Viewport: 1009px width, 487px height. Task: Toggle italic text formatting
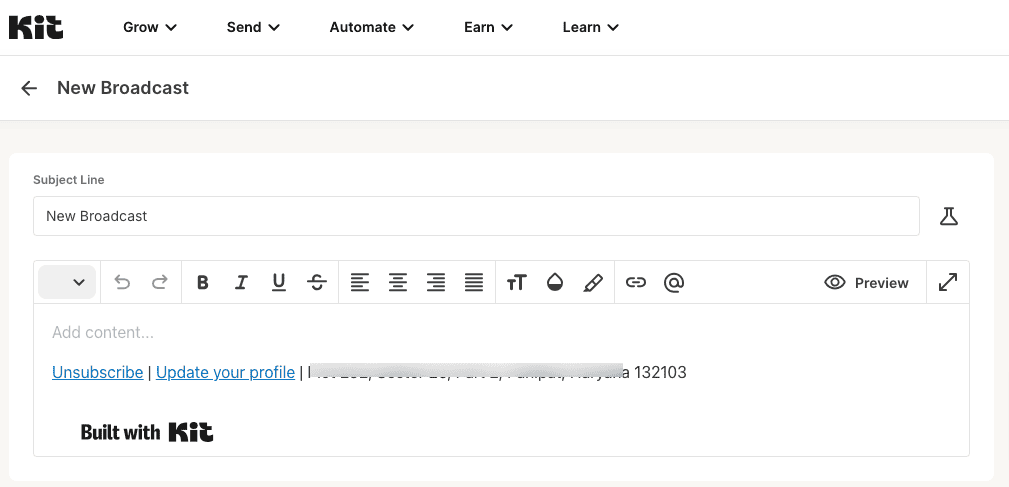(241, 283)
